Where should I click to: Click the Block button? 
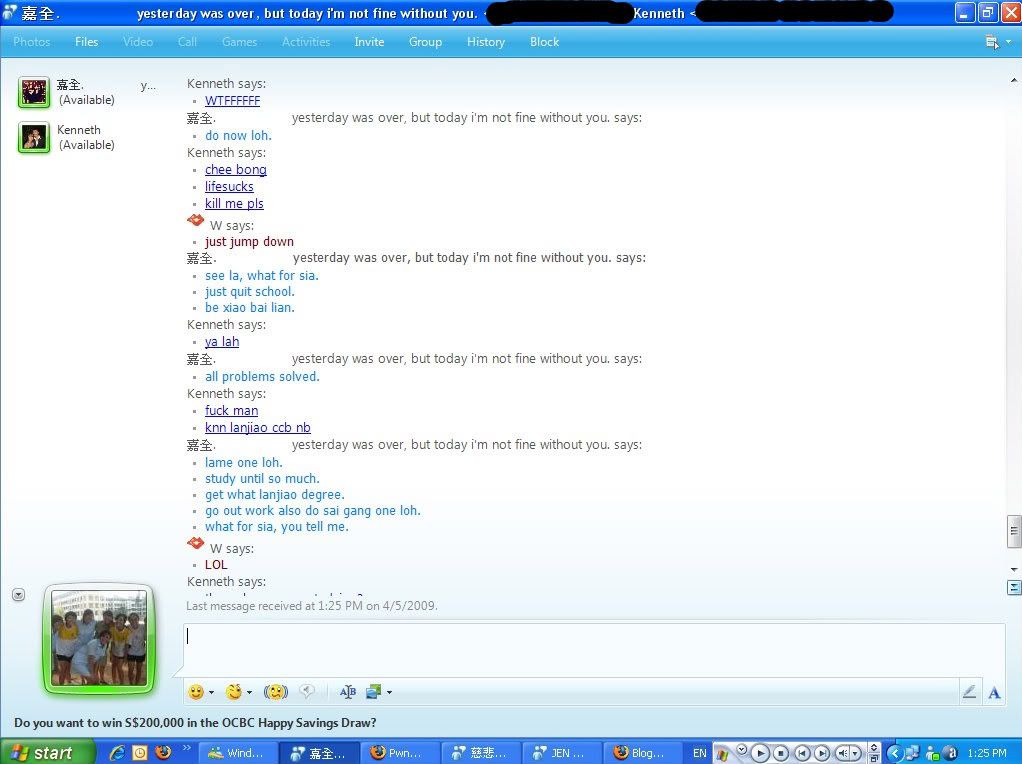544,42
